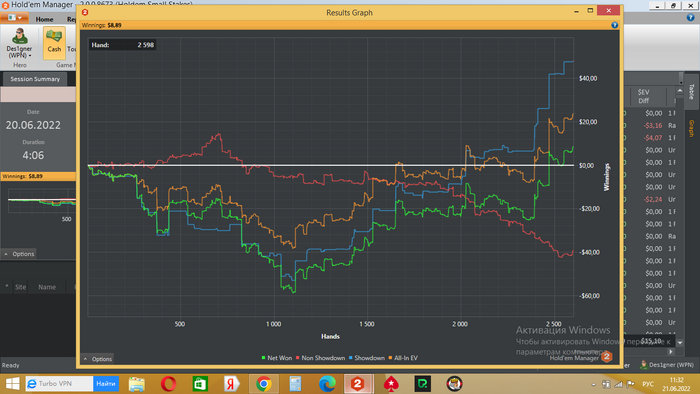Open Microsoft Edge from the taskbar
Viewport: 700px width, 394px height.
[327, 384]
